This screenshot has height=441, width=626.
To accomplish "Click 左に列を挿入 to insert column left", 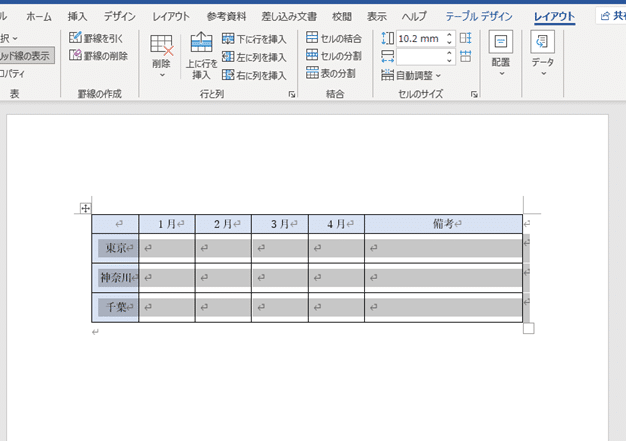I will click(254, 57).
